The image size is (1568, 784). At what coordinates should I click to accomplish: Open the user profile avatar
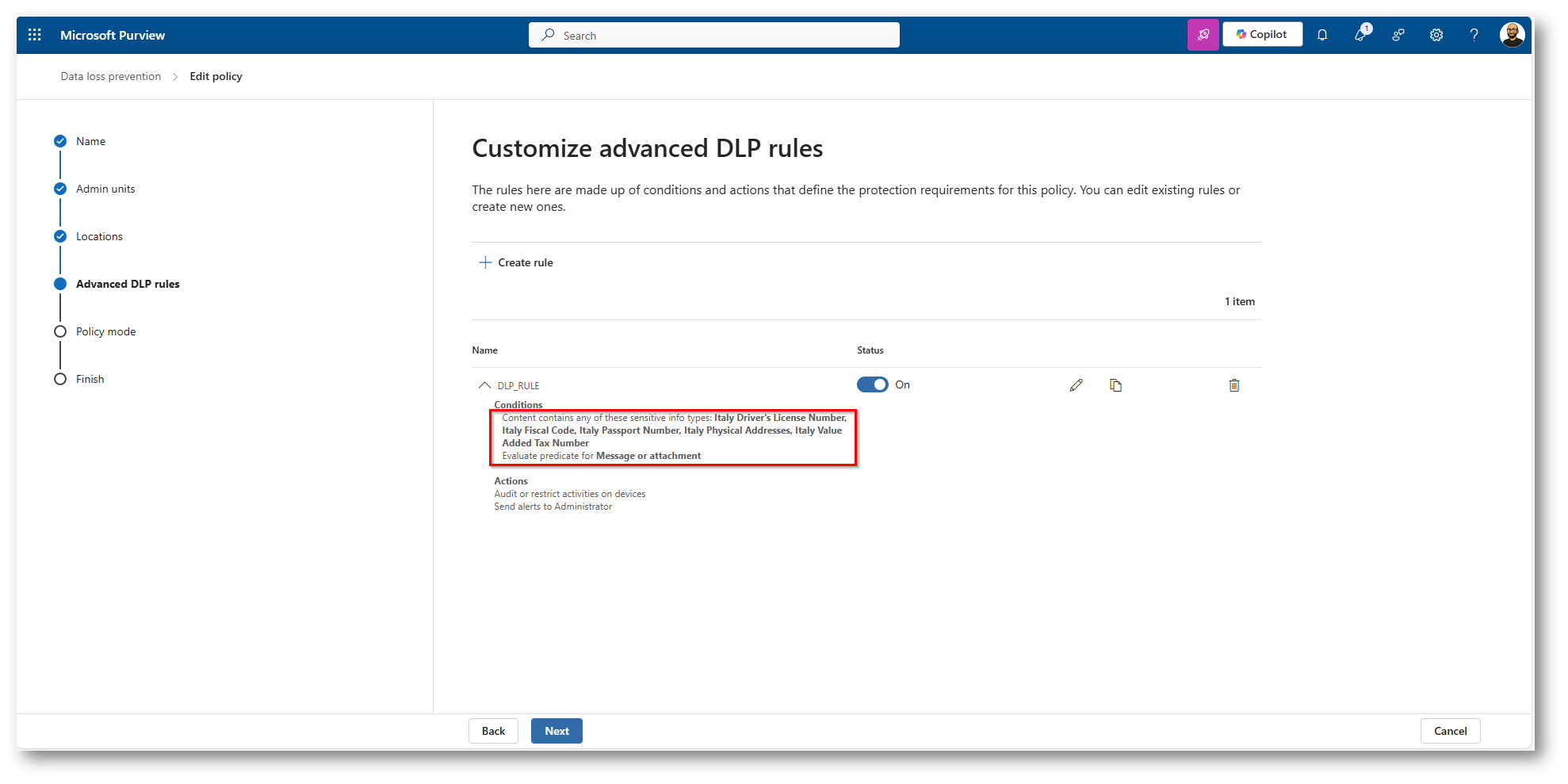(x=1512, y=35)
